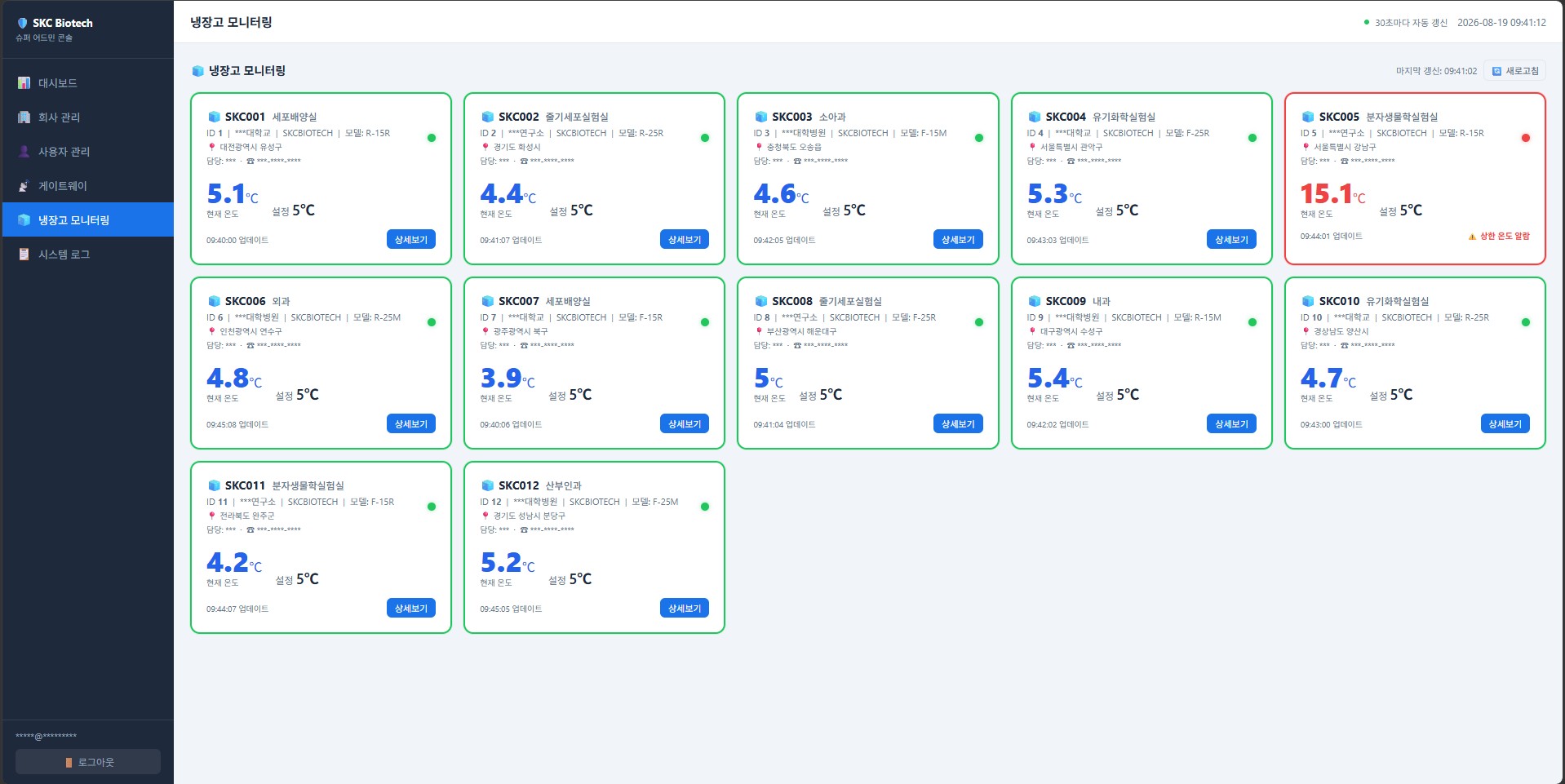The width and height of the screenshot is (1565, 784).
Task: Click the person icon beside 사용자 관리
Action: 24,152
